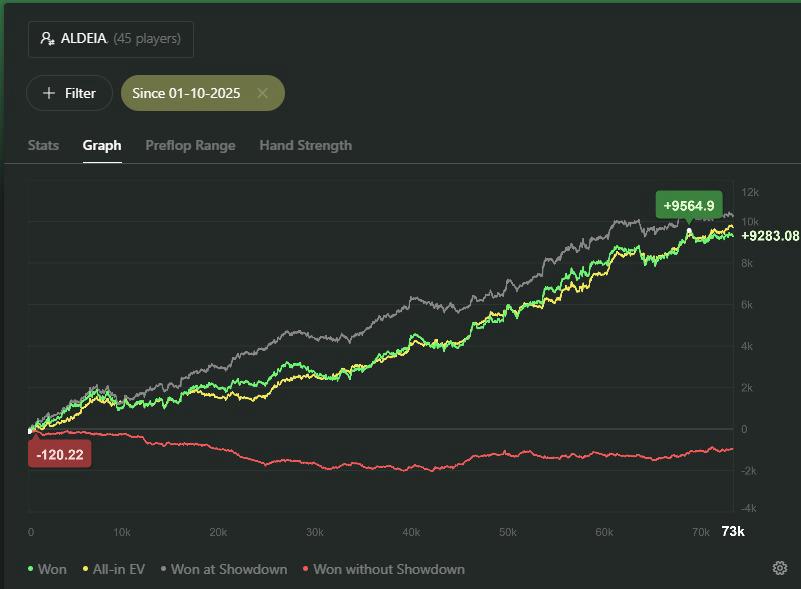
Task: Click the Since 01-10-2025 filter chip
Action: point(187,93)
